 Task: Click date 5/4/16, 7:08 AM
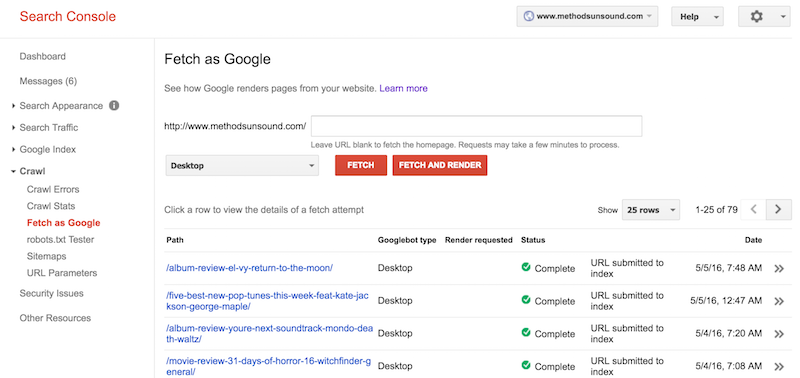(729, 366)
